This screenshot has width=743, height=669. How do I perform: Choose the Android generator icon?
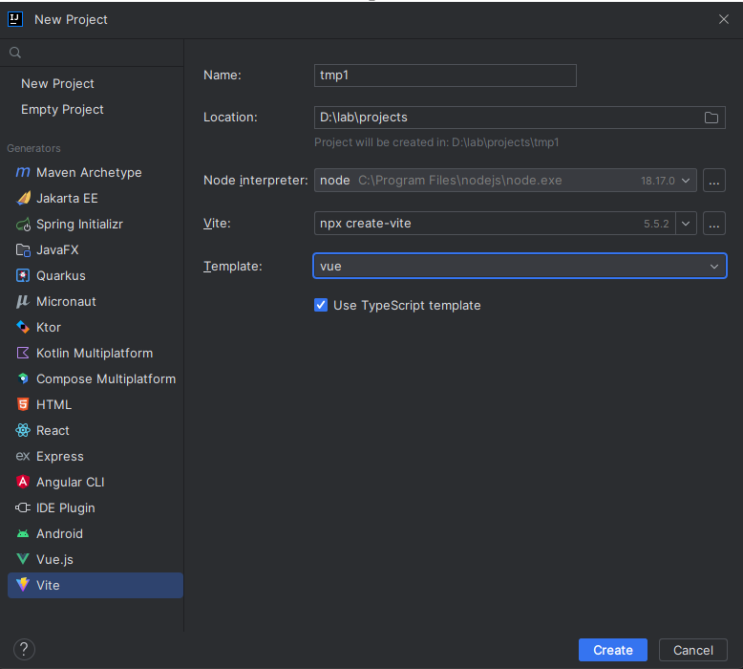[23, 533]
